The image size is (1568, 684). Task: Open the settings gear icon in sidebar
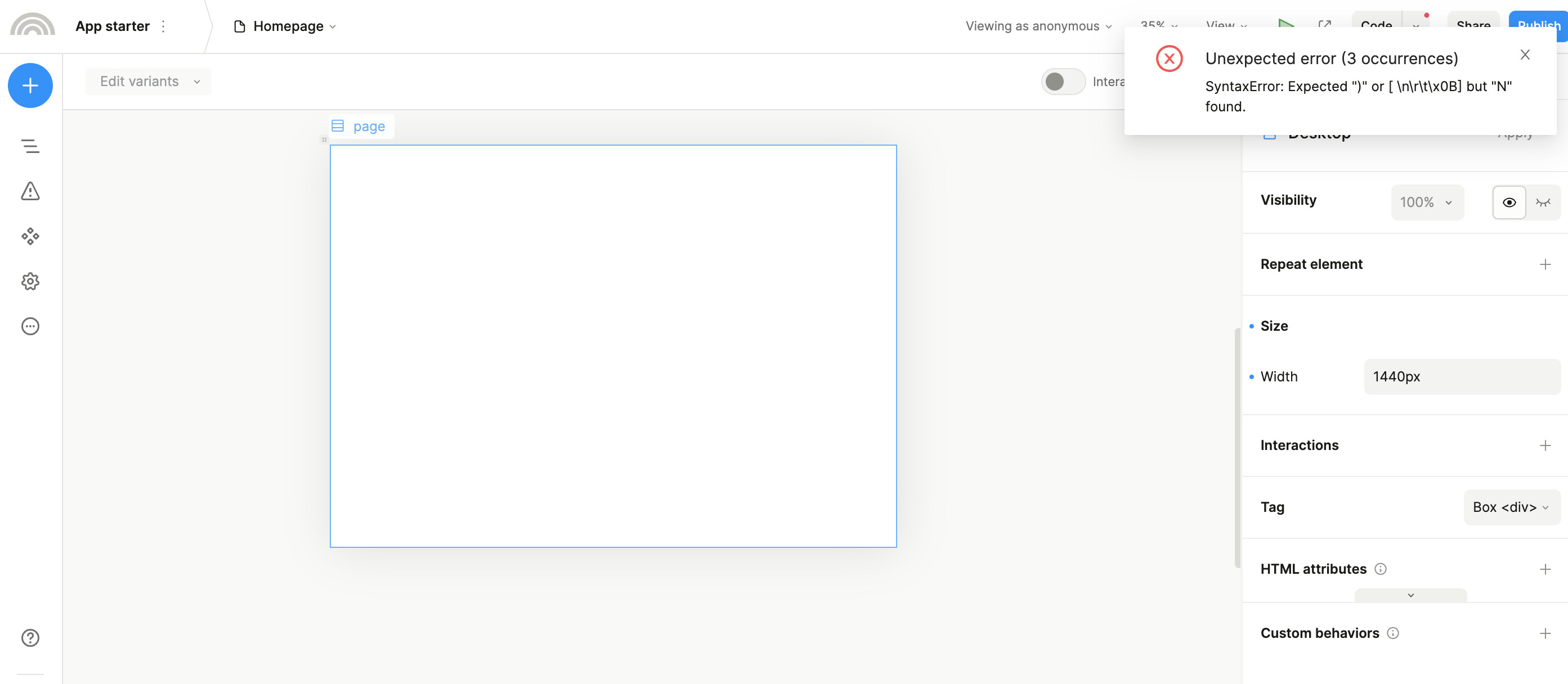(30, 281)
